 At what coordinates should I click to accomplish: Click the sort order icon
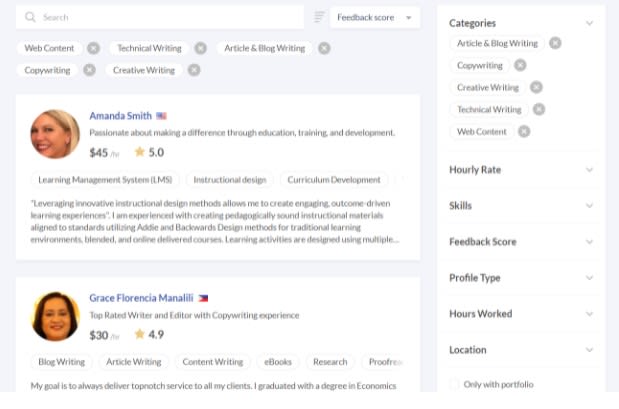tap(319, 17)
